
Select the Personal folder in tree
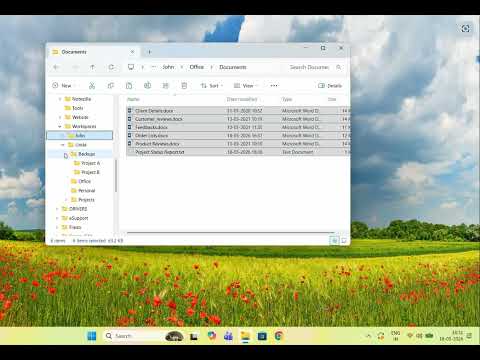[86, 190]
